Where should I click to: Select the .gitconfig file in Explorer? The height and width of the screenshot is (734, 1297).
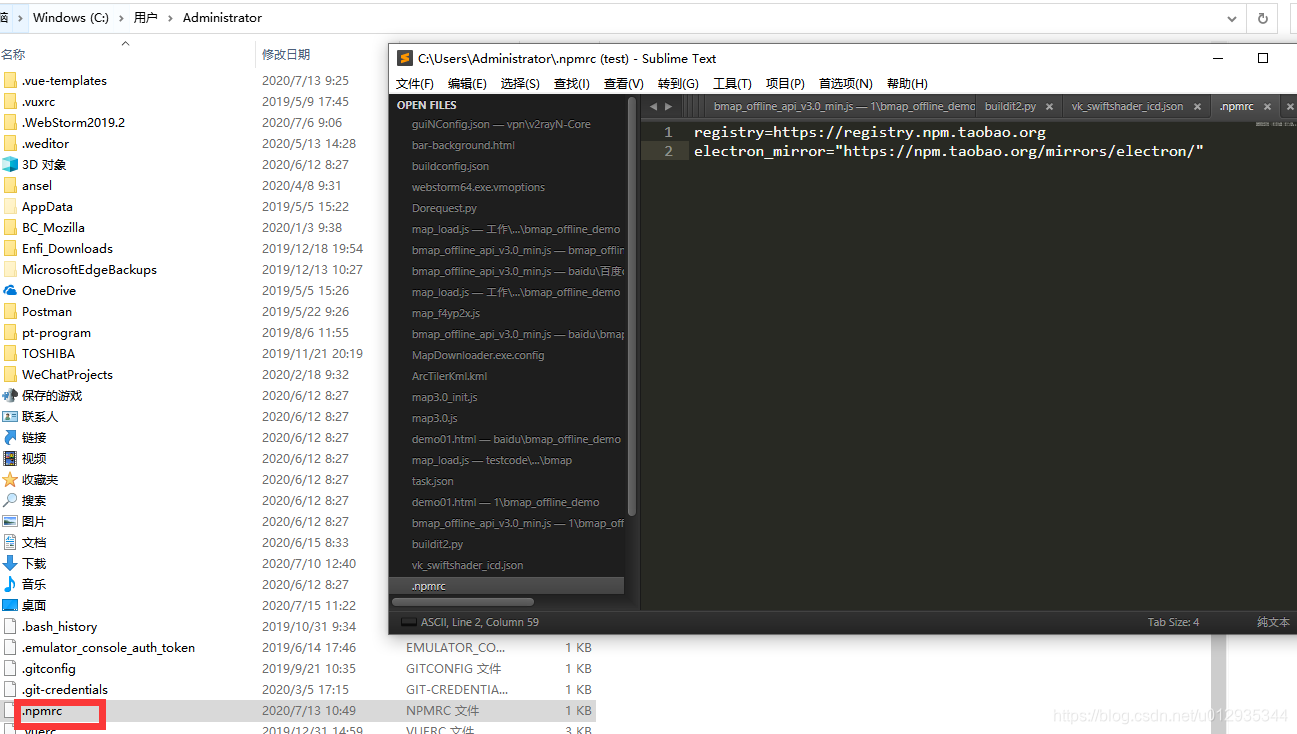pos(49,668)
